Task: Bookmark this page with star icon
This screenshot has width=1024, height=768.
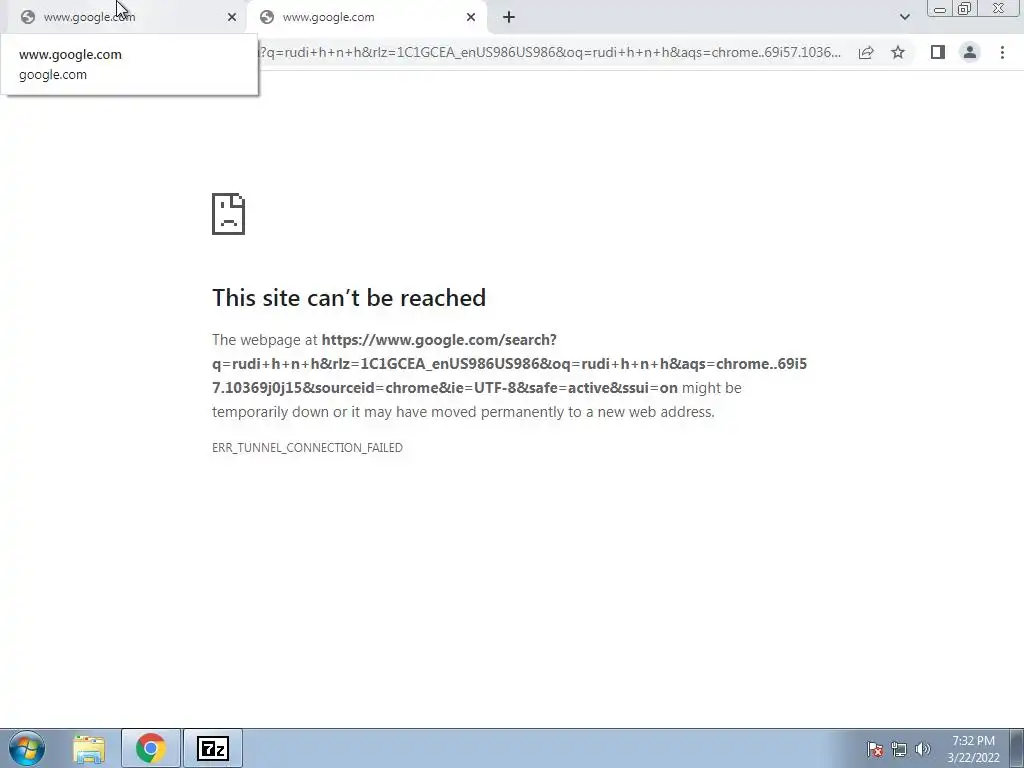Action: [x=898, y=52]
